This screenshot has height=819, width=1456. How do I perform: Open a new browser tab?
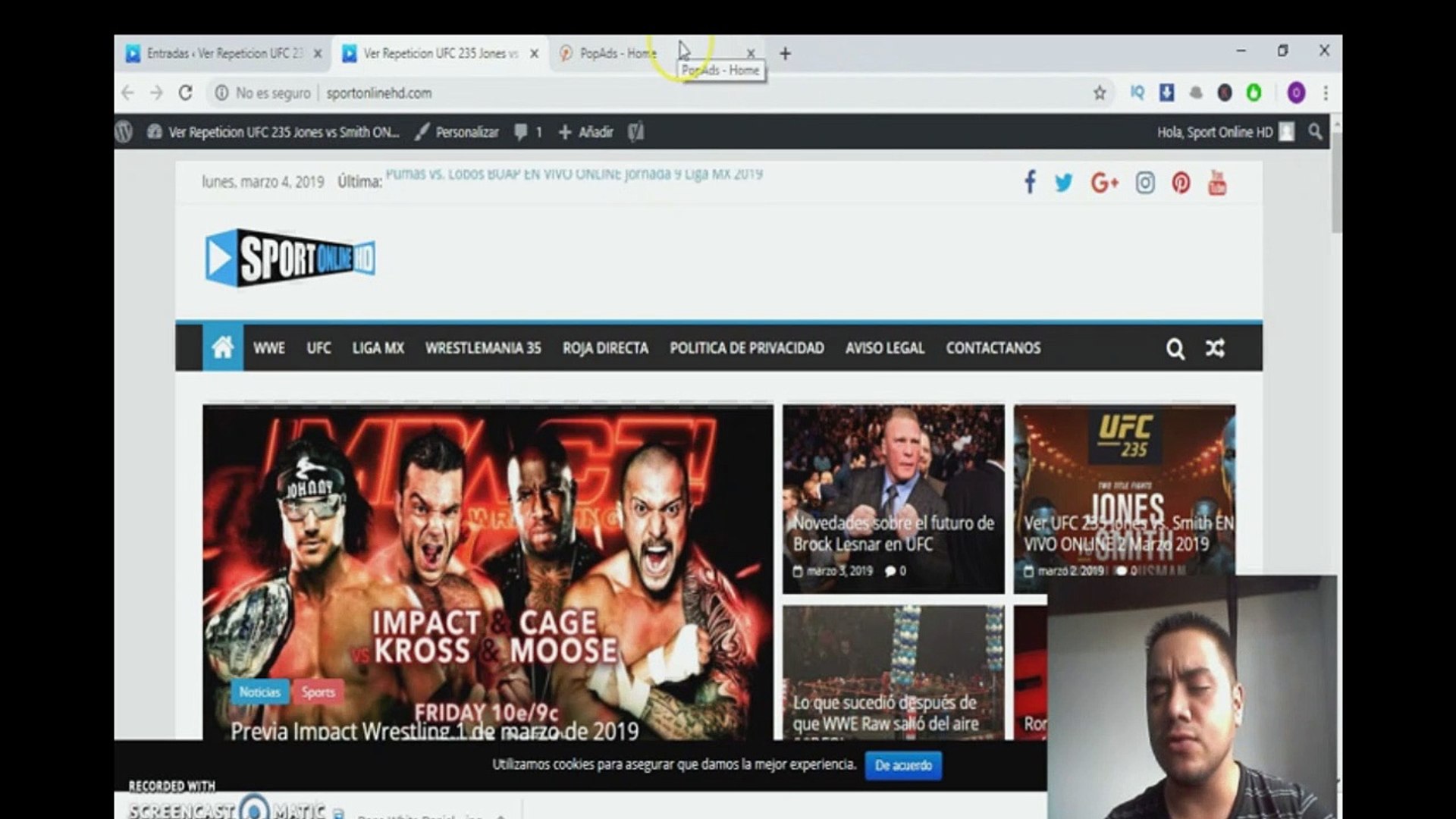point(786,54)
